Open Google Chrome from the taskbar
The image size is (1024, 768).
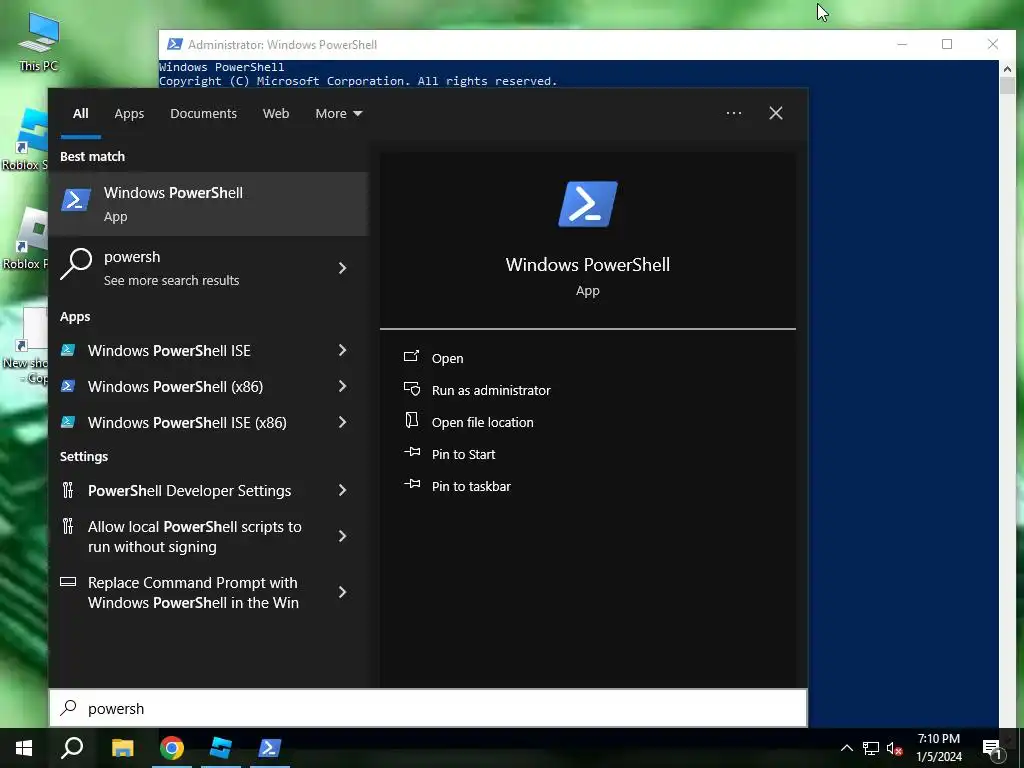[x=172, y=748]
